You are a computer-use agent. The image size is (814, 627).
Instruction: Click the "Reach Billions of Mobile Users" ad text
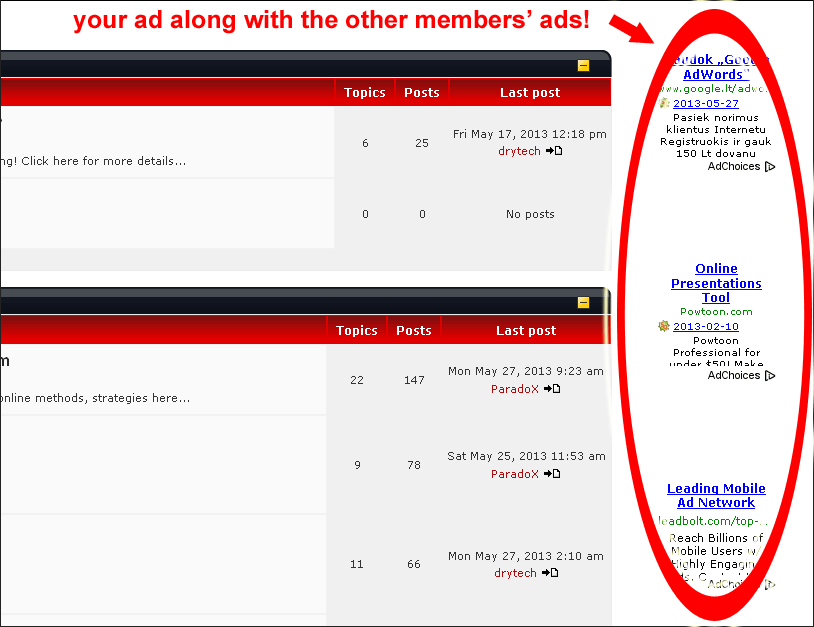[x=716, y=544]
